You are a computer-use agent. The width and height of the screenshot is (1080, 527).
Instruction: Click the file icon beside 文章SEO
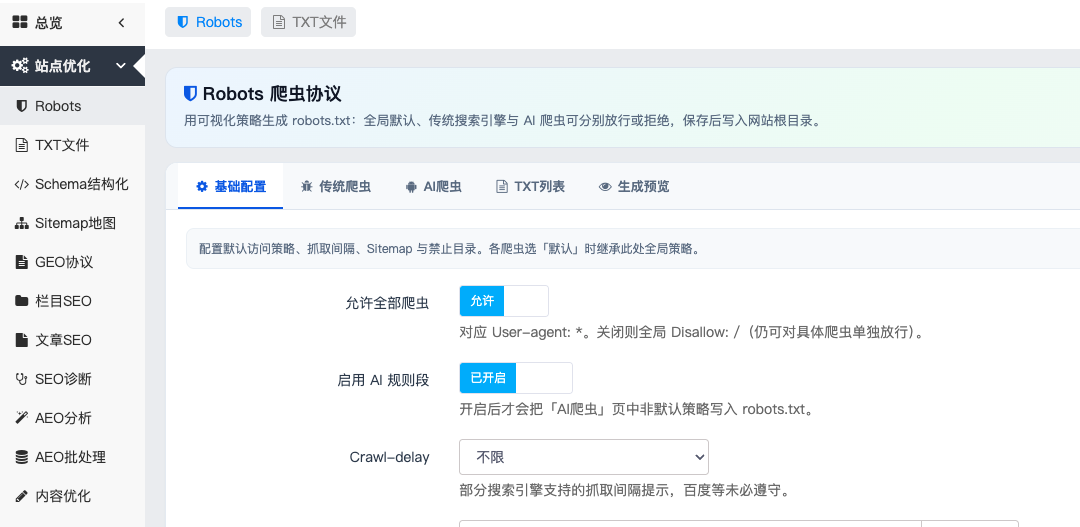(x=21, y=340)
